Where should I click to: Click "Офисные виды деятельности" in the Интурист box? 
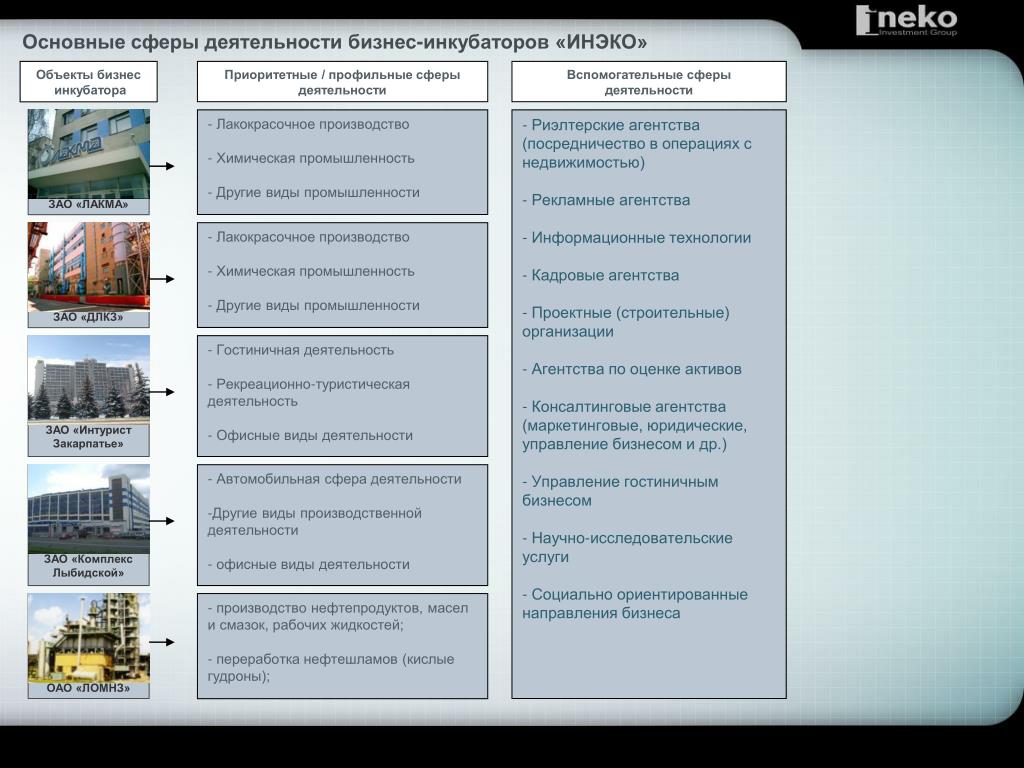tap(310, 436)
